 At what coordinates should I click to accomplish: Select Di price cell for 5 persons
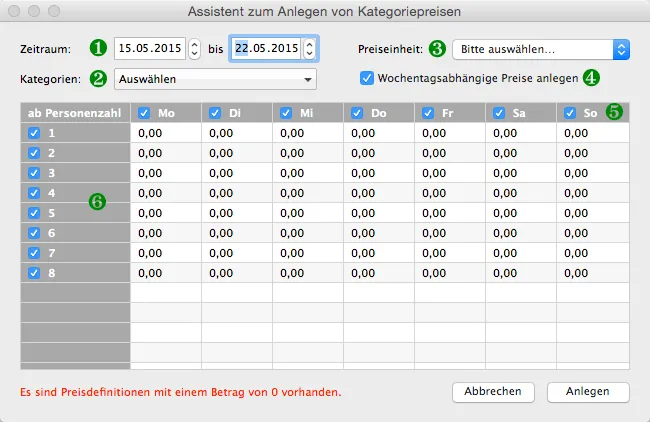point(237,213)
